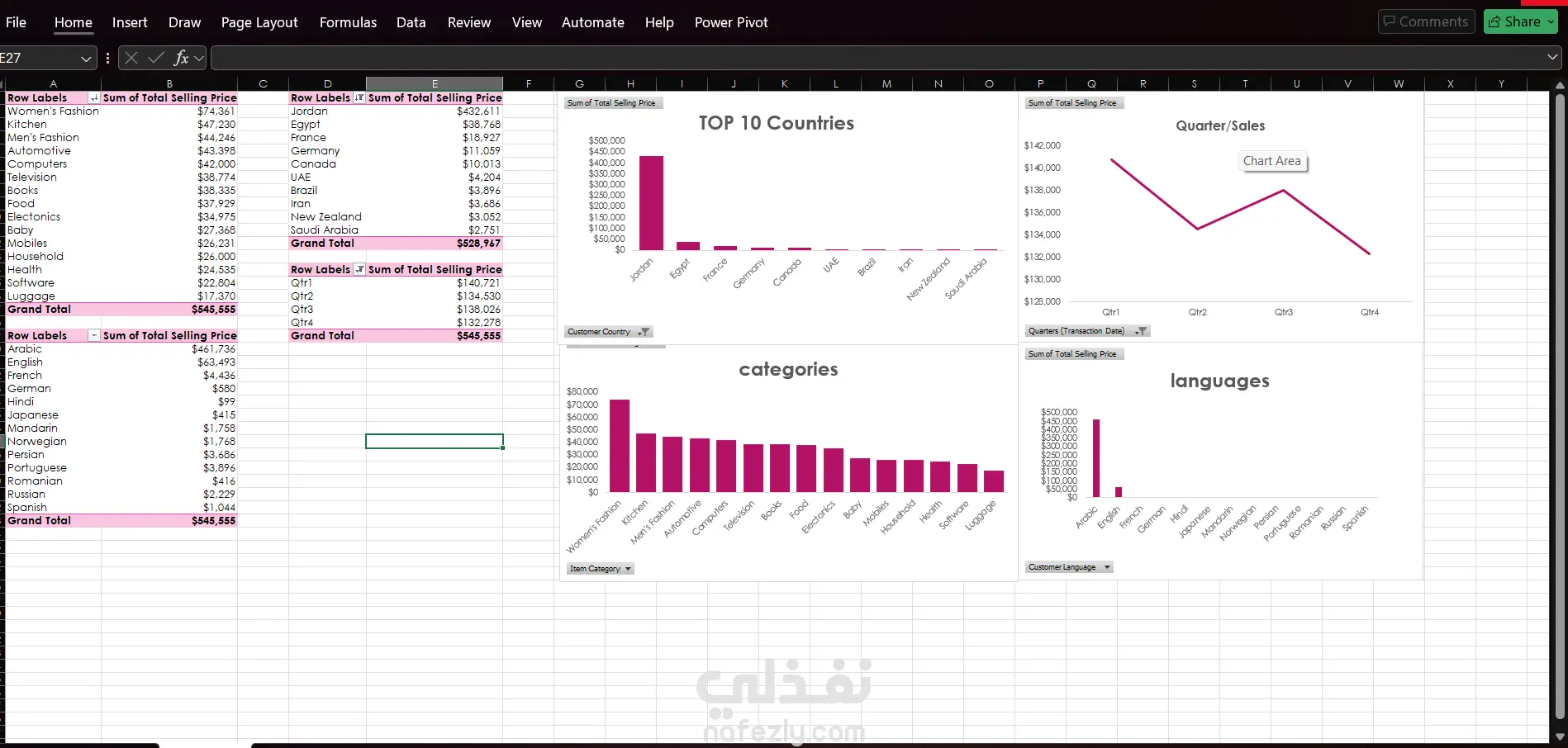The width and height of the screenshot is (1568, 748).
Task: Open the Insert ribbon tab
Action: [130, 22]
